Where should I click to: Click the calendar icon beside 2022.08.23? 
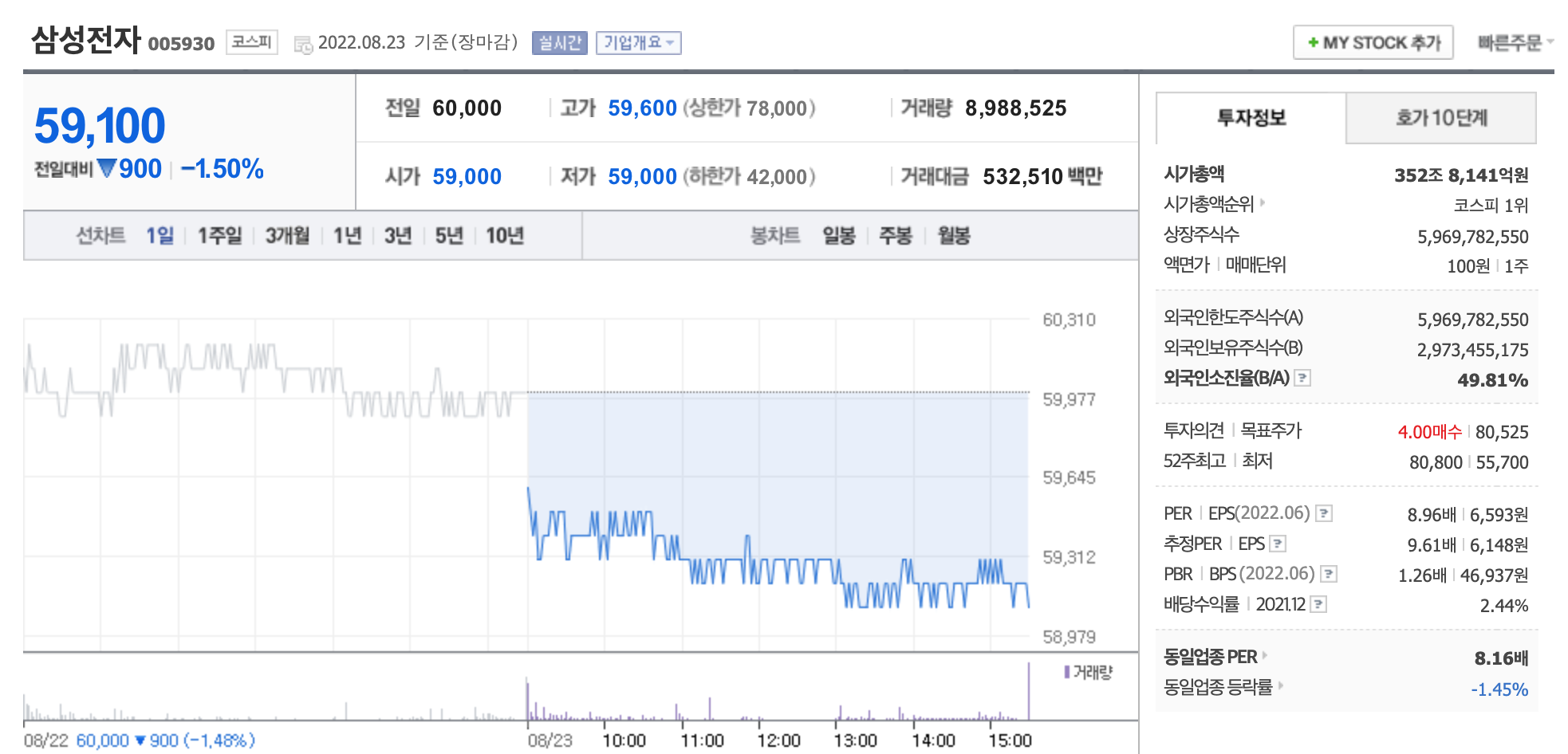pos(303,45)
